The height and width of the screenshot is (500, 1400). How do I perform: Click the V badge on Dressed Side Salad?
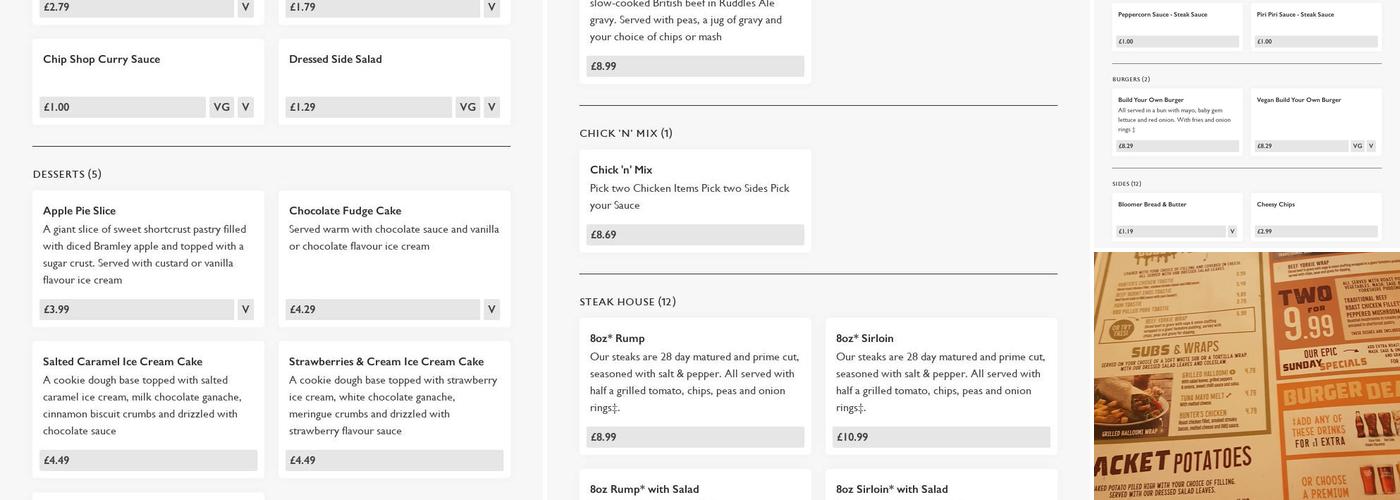[x=491, y=107]
